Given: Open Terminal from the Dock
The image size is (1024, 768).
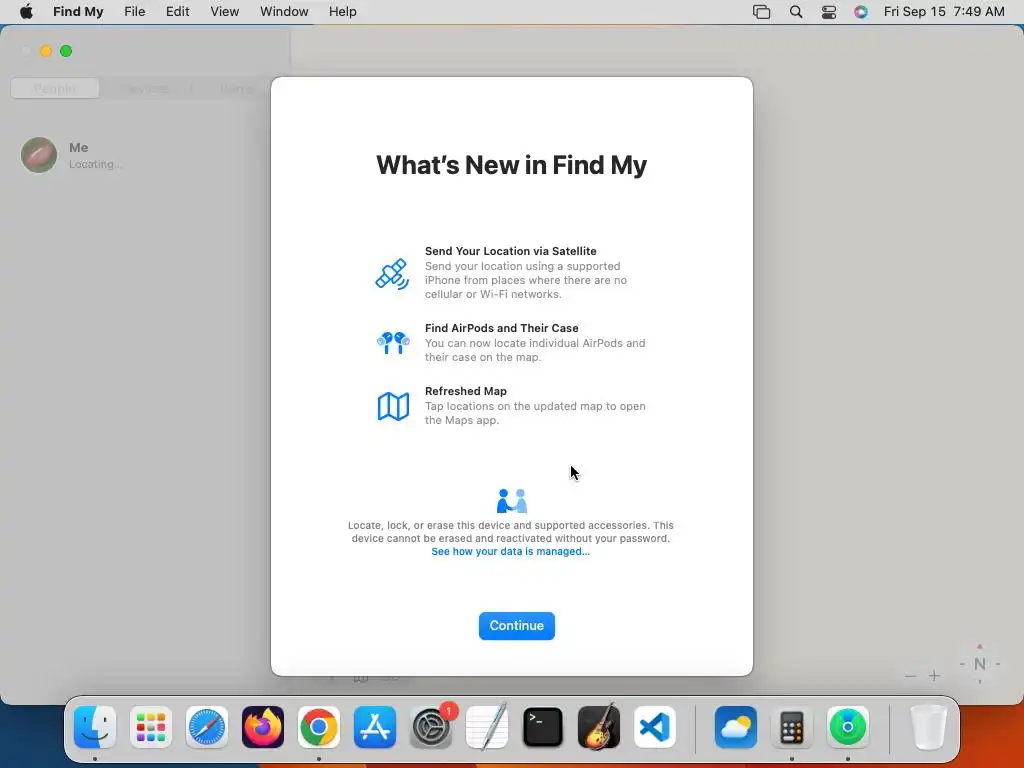Looking at the screenshot, I should click(543, 727).
